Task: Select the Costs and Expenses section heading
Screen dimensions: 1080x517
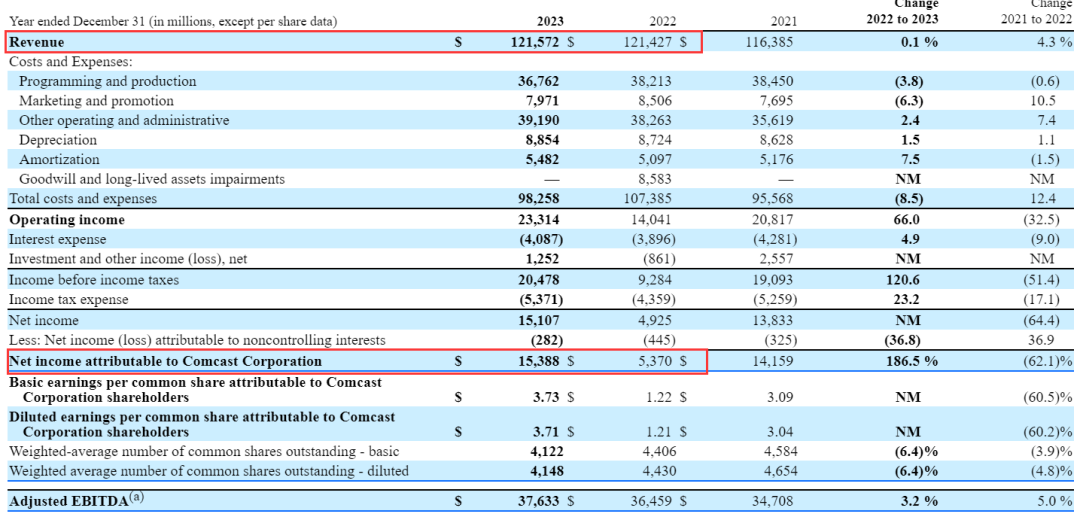Action: click(x=64, y=62)
